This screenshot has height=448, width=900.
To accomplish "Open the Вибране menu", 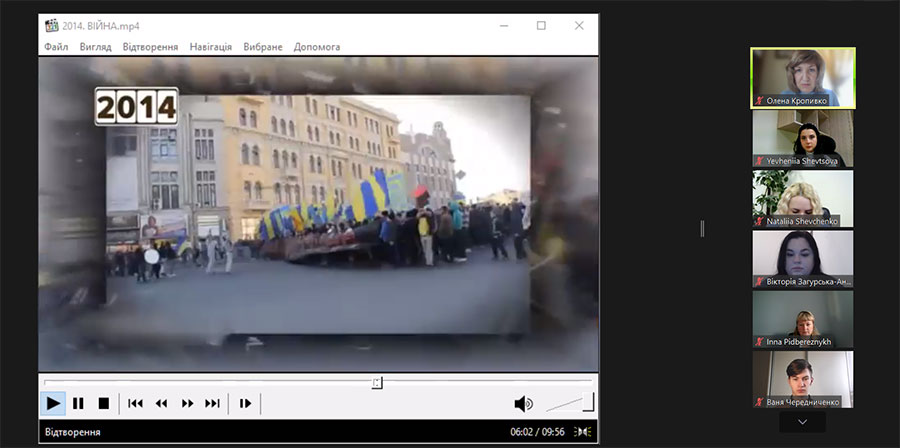I will (263, 47).
